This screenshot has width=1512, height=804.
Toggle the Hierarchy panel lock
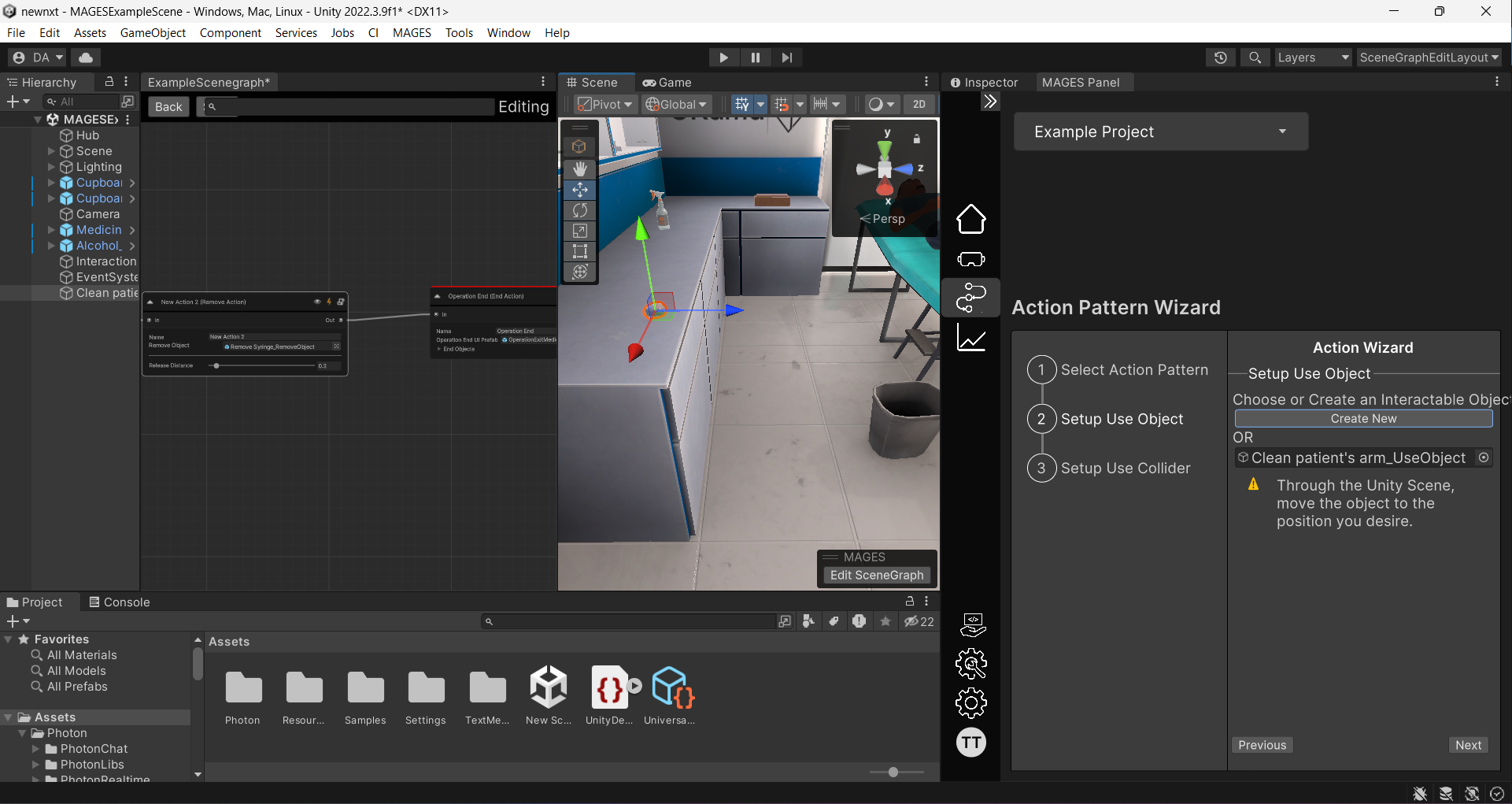point(109,82)
